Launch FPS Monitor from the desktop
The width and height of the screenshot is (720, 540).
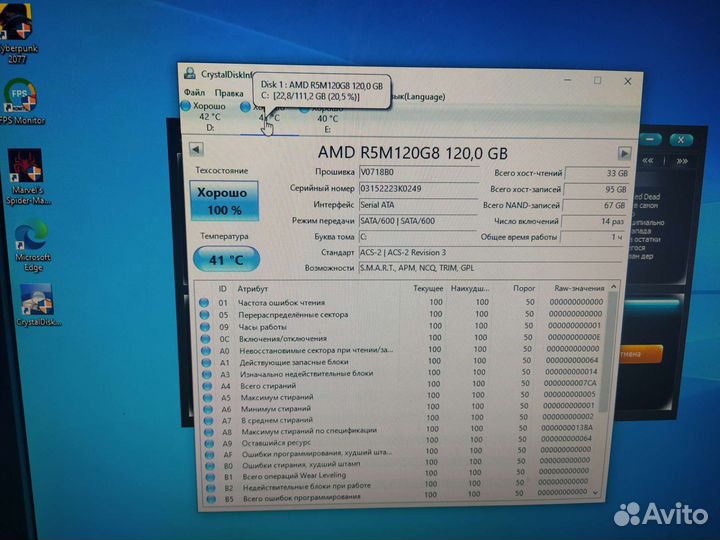click(21, 101)
